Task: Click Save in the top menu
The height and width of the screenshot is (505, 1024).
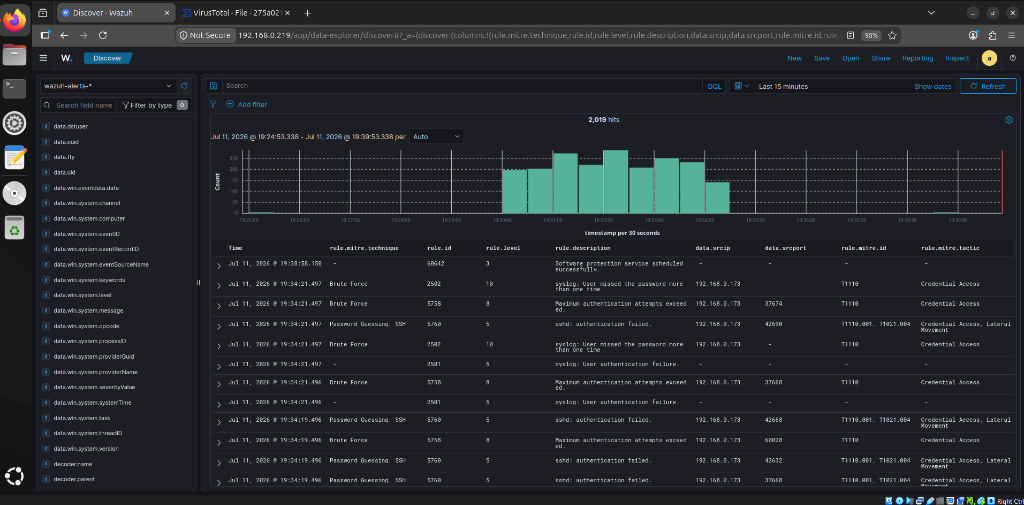Action: 822,58
